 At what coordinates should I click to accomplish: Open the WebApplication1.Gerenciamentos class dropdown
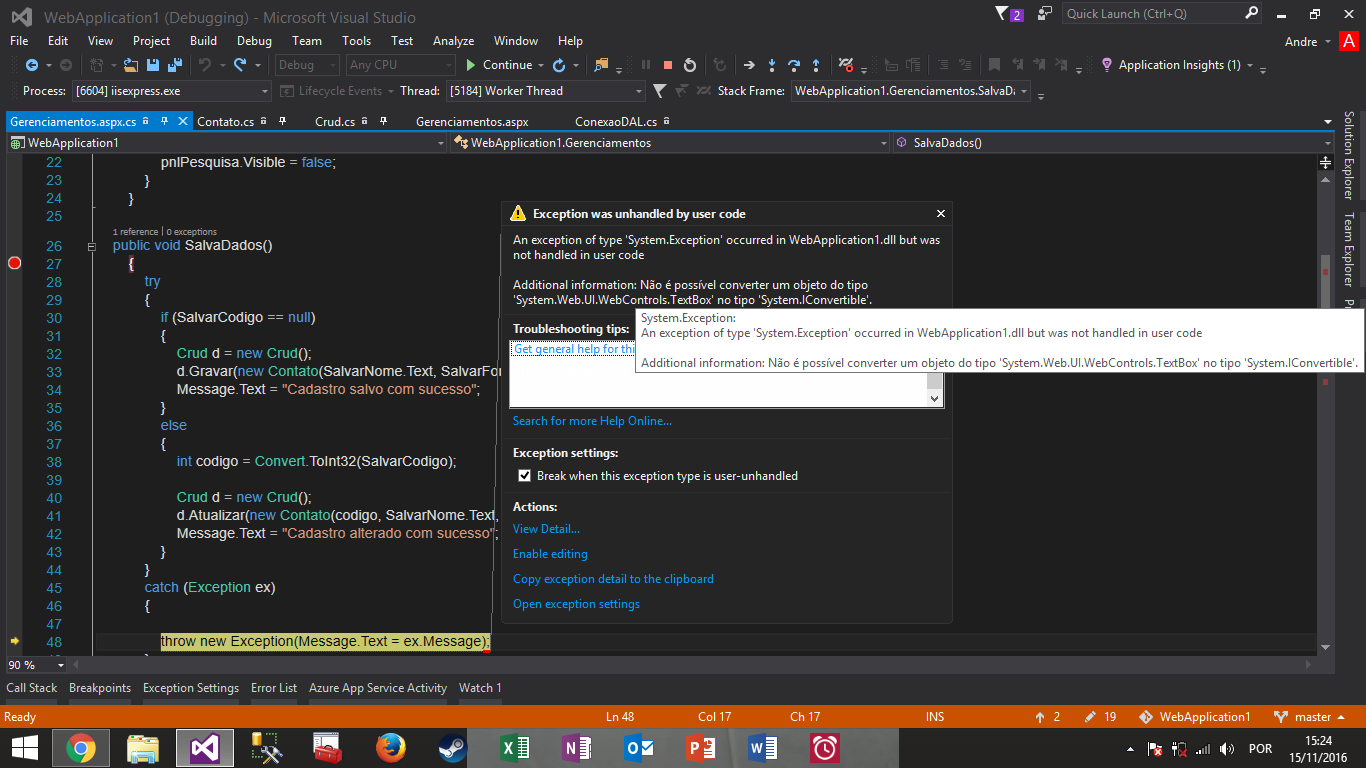point(669,143)
